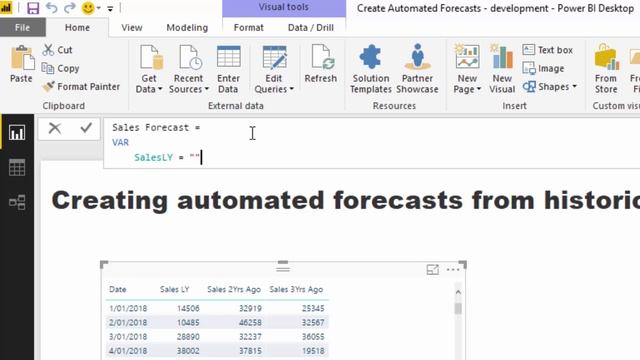640x360 pixels.
Task: Switch to the Home ribbon tab
Action: coord(77,28)
